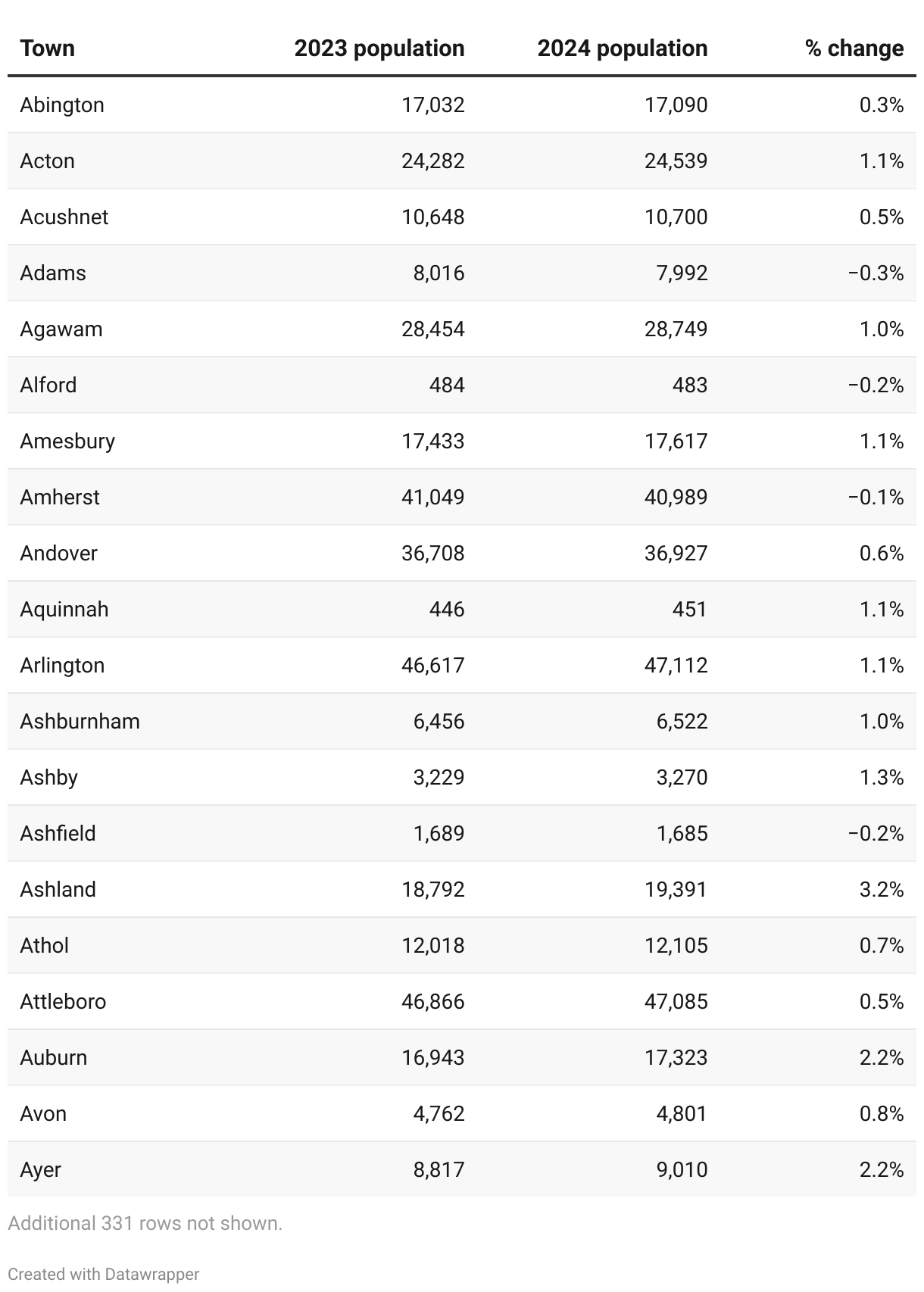Click the Town column header

pyautogui.click(x=48, y=48)
